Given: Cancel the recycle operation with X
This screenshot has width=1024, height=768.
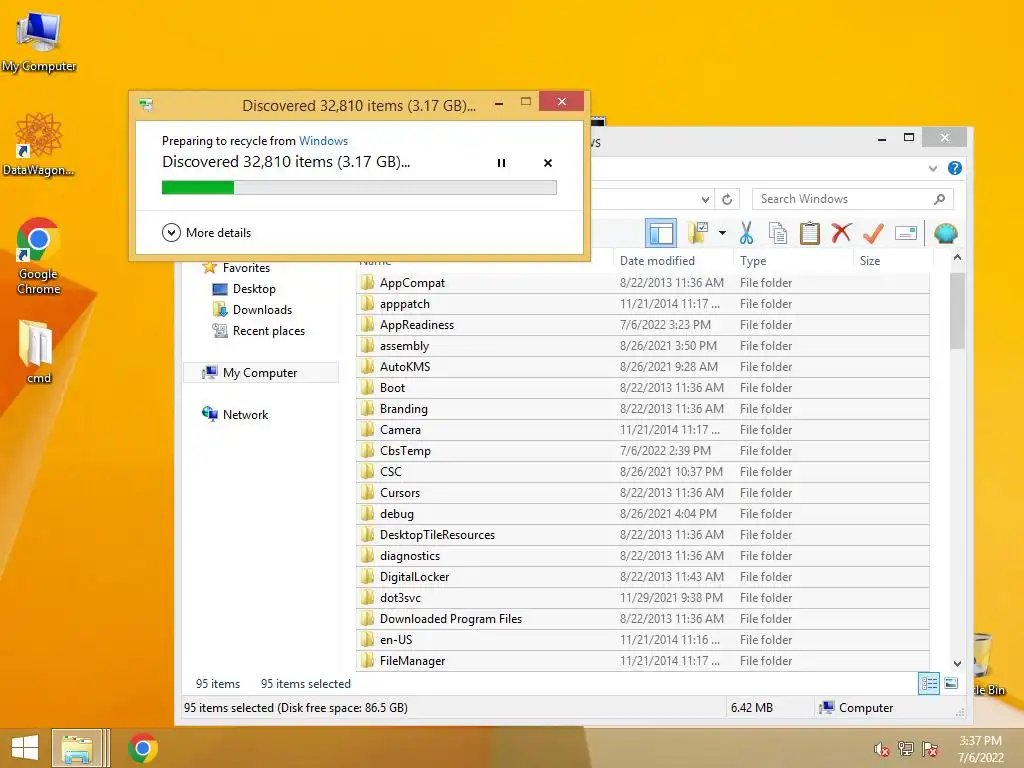Looking at the screenshot, I should pos(548,163).
